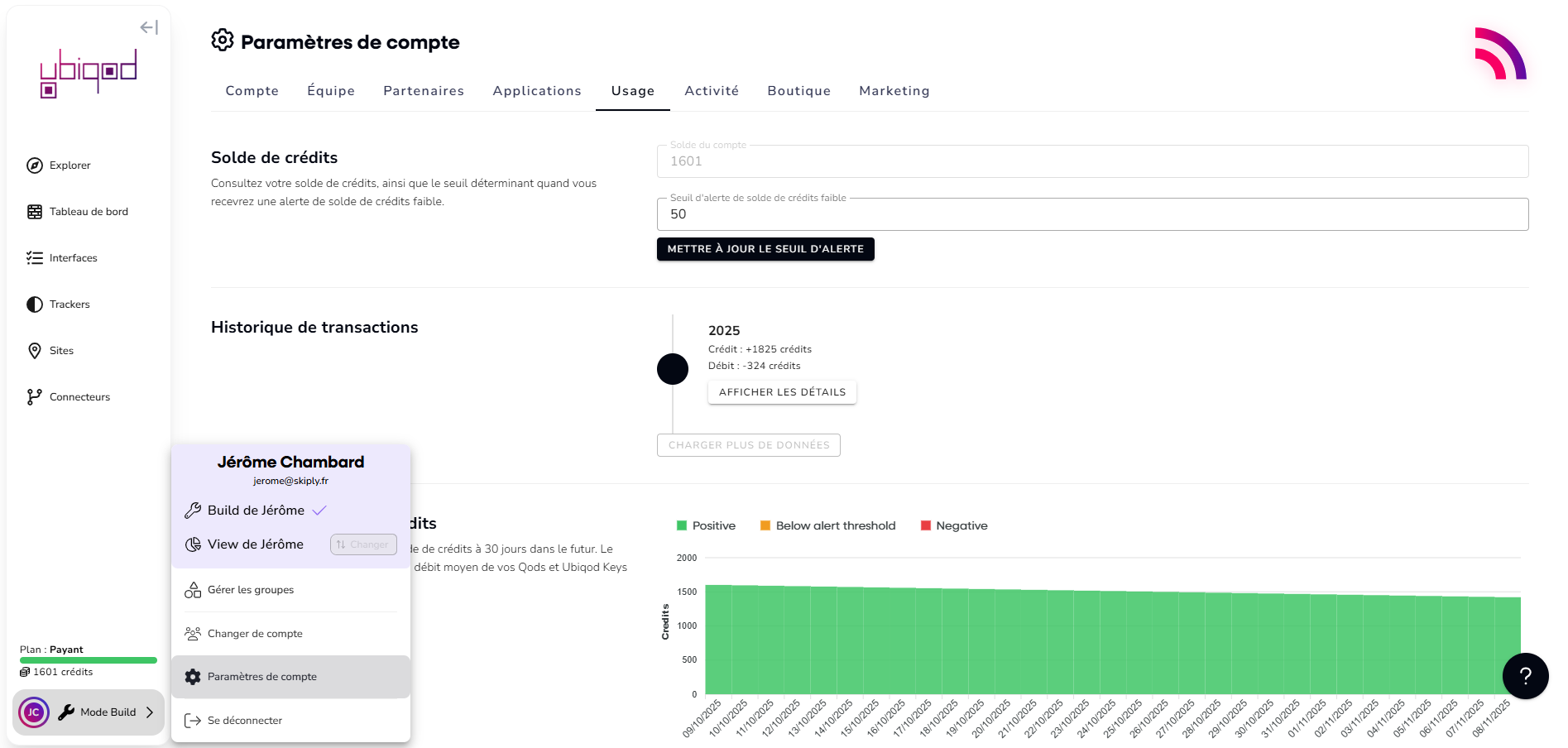
Task: Click the JC user avatar
Action: pos(34,712)
